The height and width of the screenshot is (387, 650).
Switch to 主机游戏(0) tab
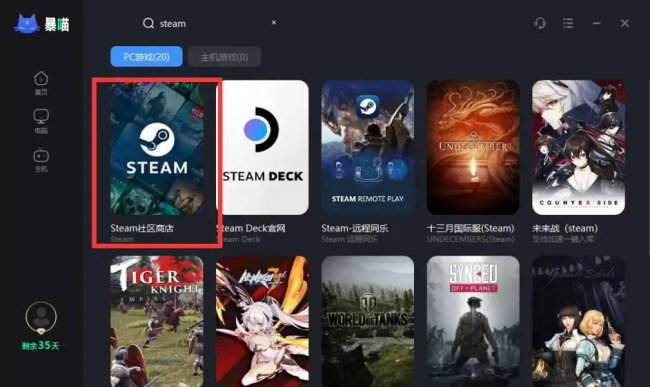point(224,57)
